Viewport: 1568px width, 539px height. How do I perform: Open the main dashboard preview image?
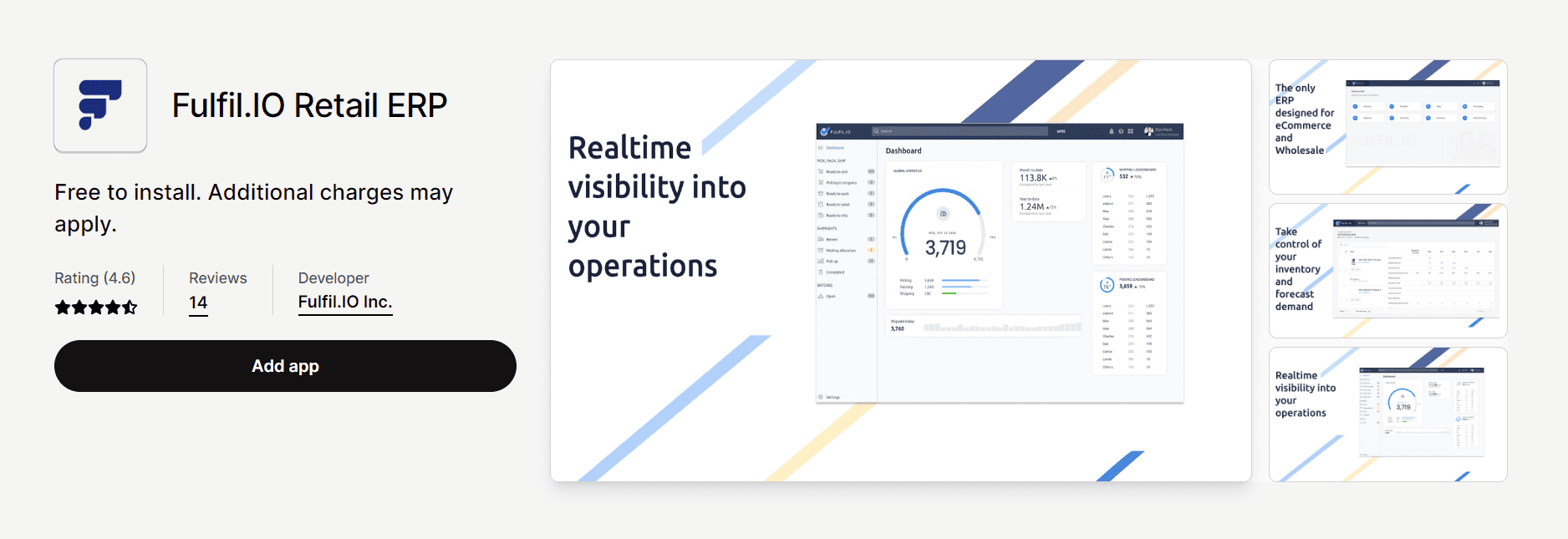tap(901, 271)
